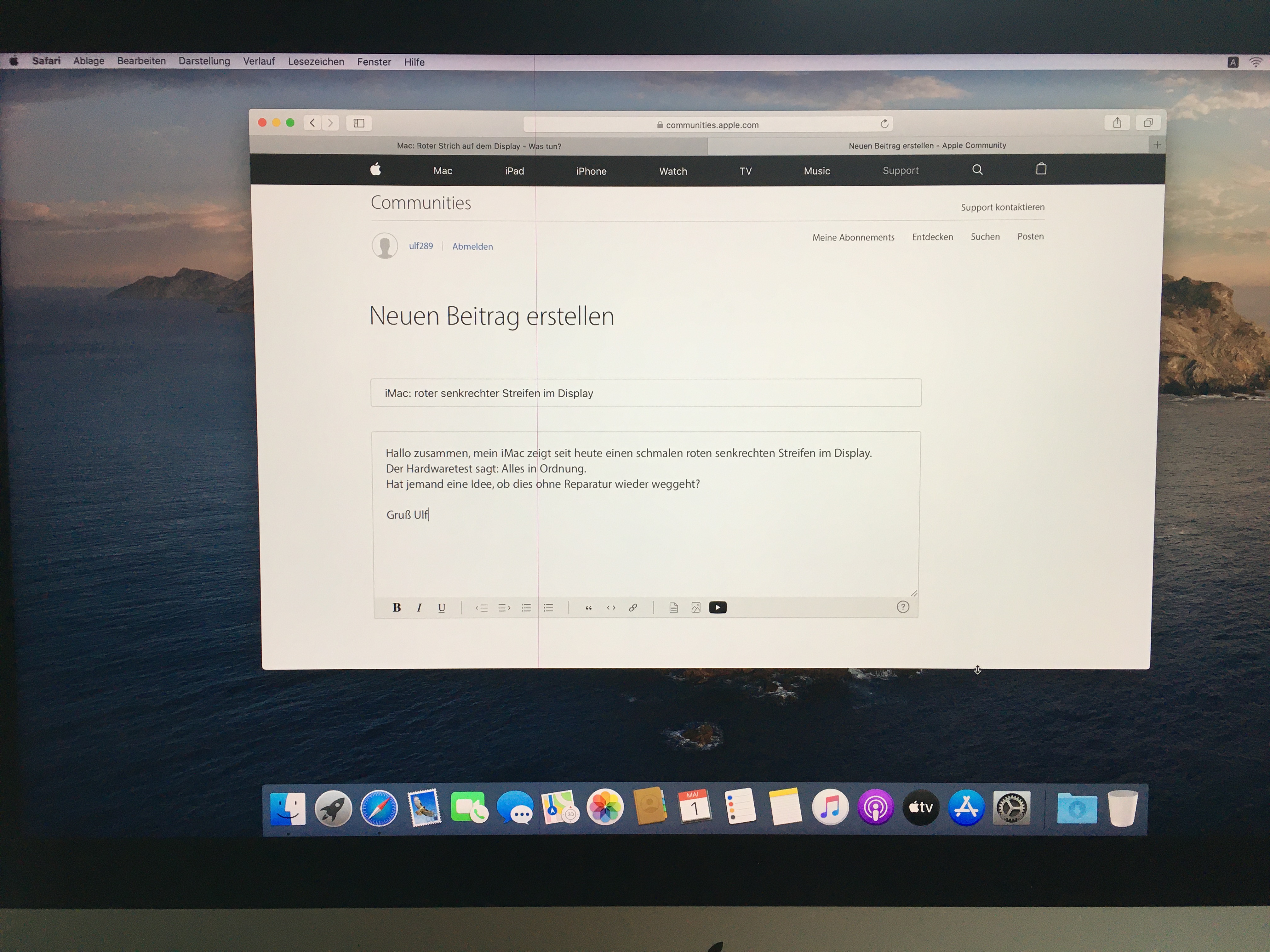Click the insert image icon
Image resolution: width=1270 pixels, height=952 pixels.
(x=696, y=608)
